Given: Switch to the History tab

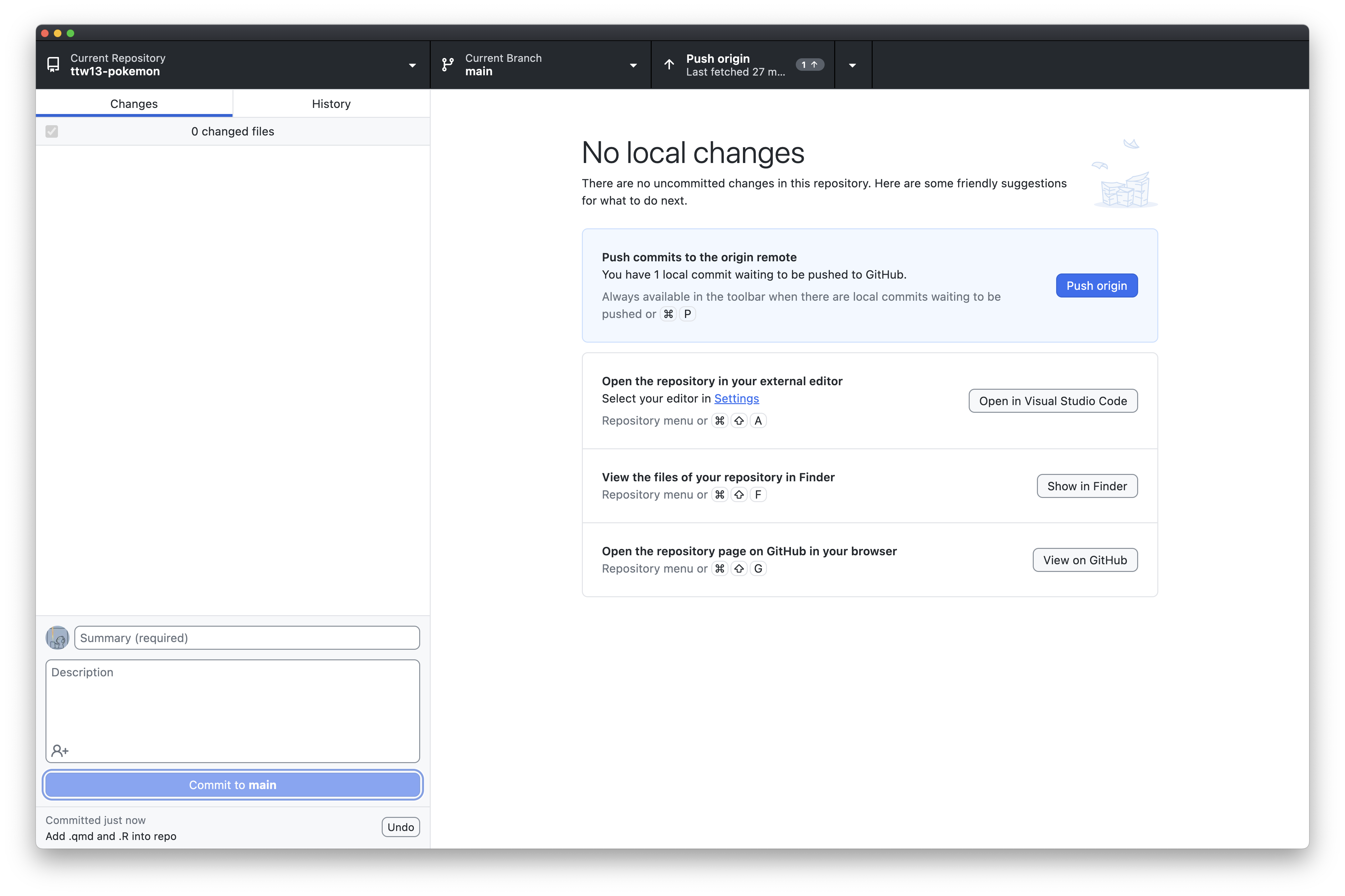Looking at the screenshot, I should 331,104.
